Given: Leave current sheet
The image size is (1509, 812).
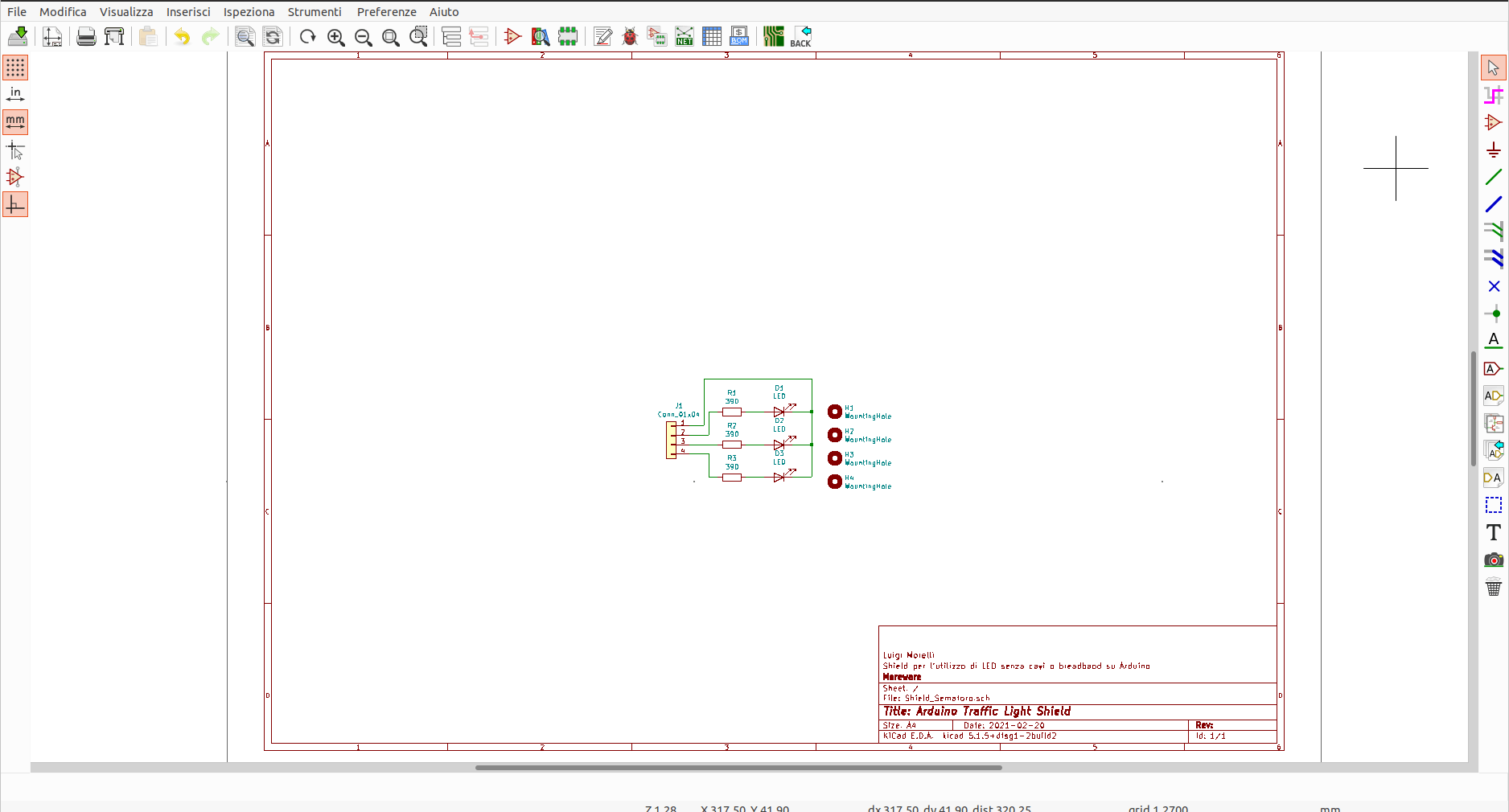Looking at the screenshot, I should [479, 36].
